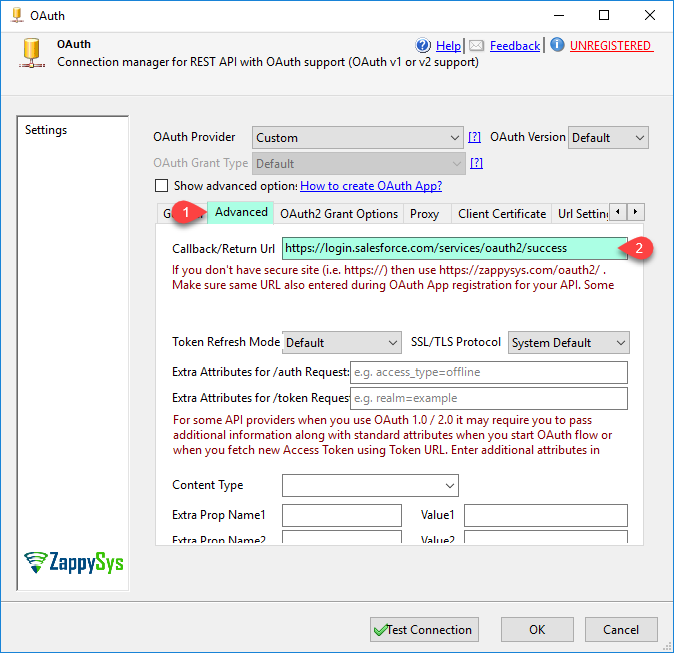Click the Value1 input field
This screenshot has width=674, height=653.
tap(546, 515)
